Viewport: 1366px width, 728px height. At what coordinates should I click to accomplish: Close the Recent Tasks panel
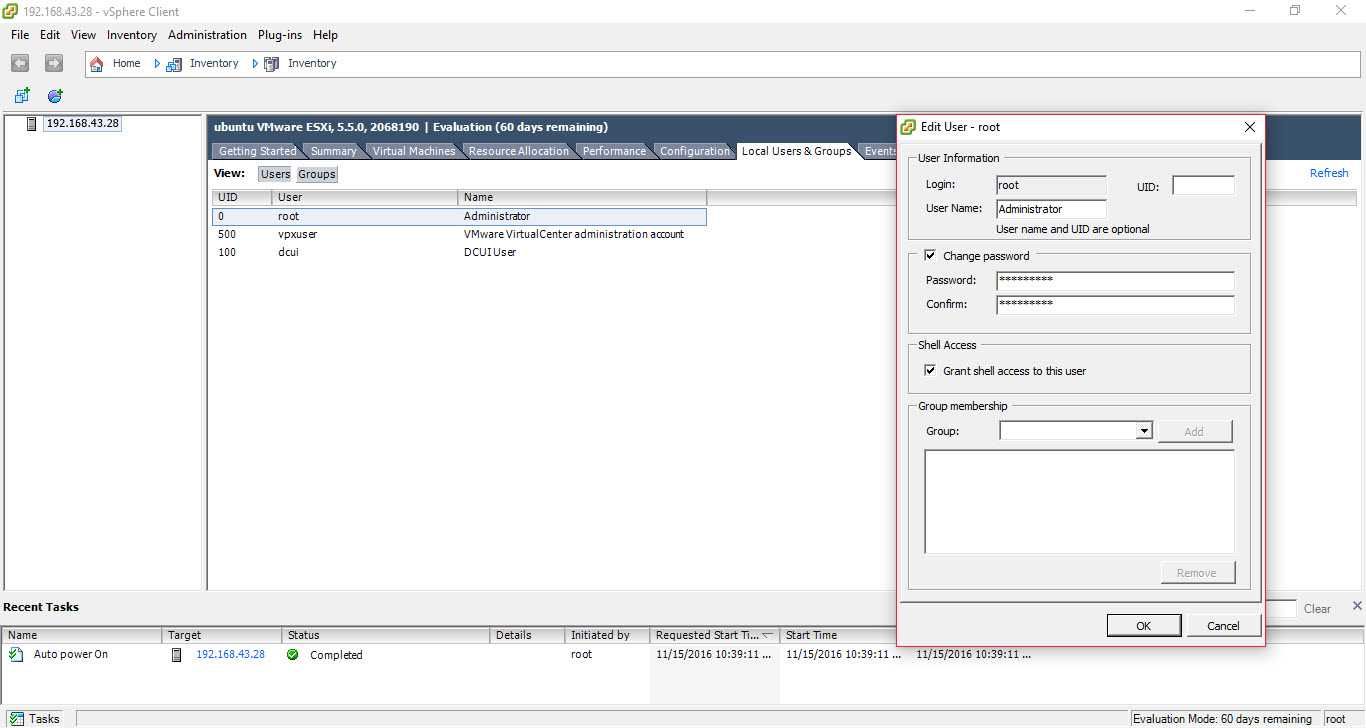[1357, 606]
